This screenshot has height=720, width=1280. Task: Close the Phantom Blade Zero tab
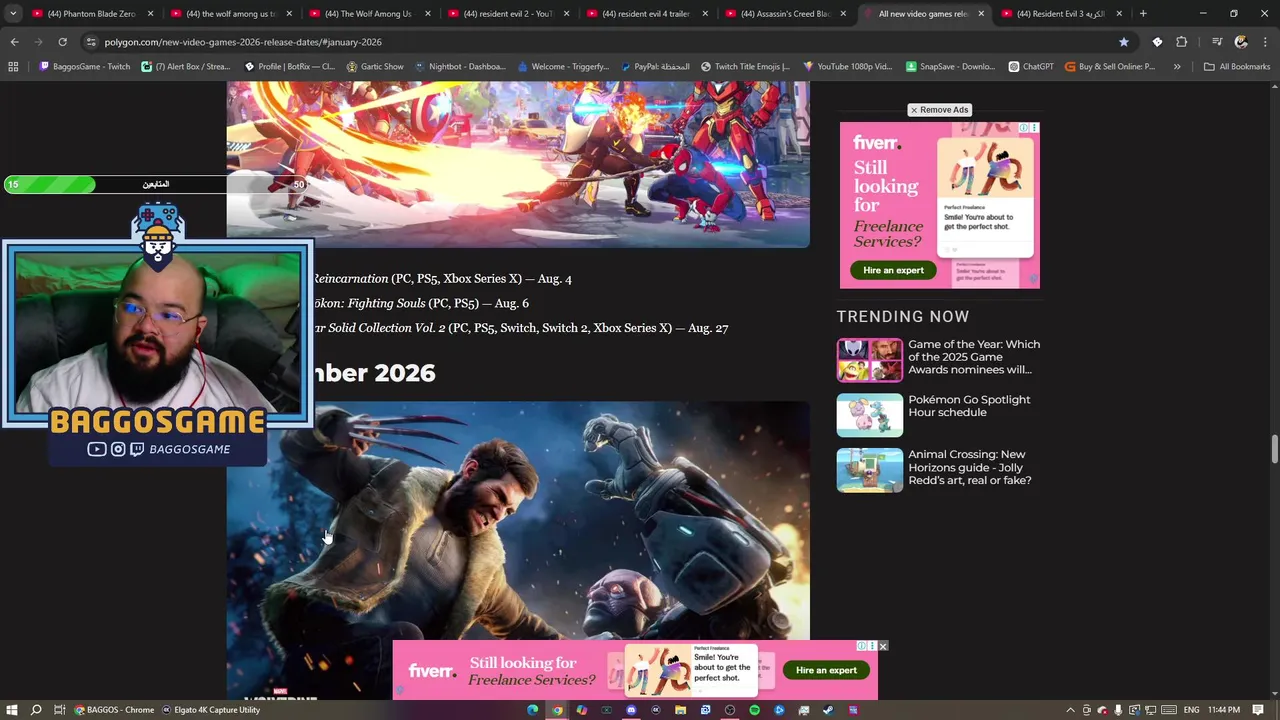151,14
